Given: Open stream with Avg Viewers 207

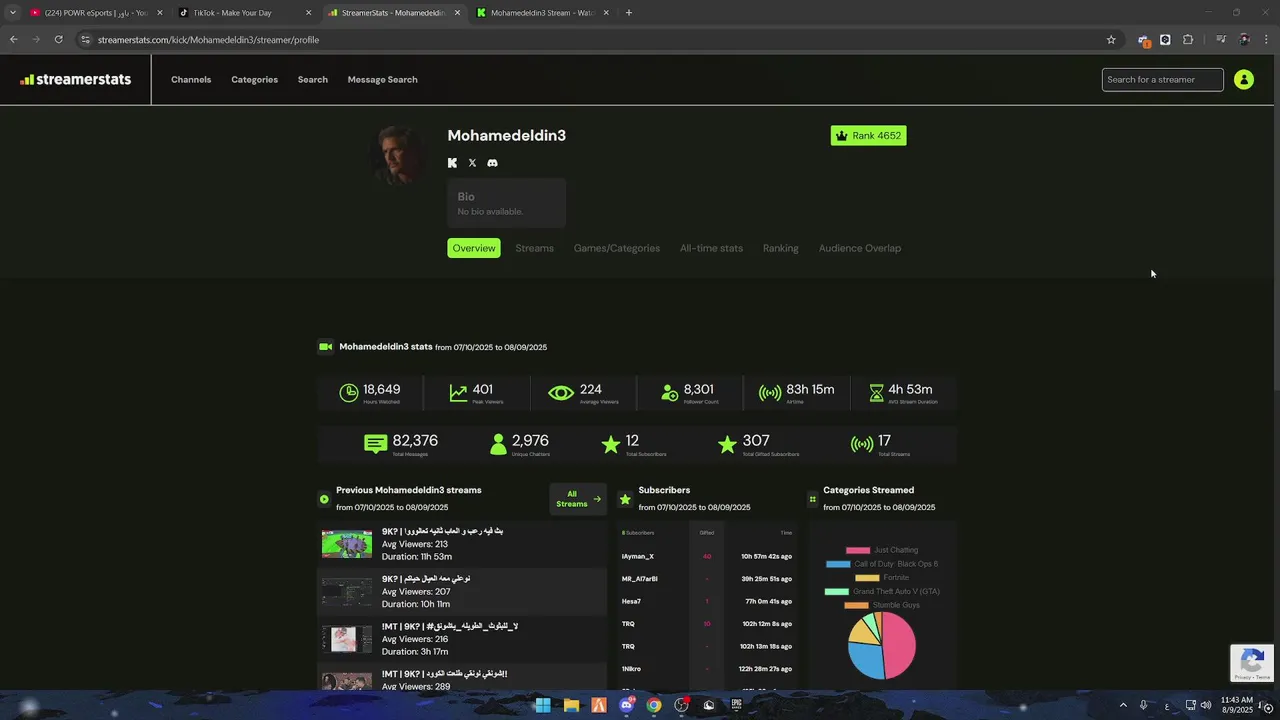Looking at the screenshot, I should [462, 591].
